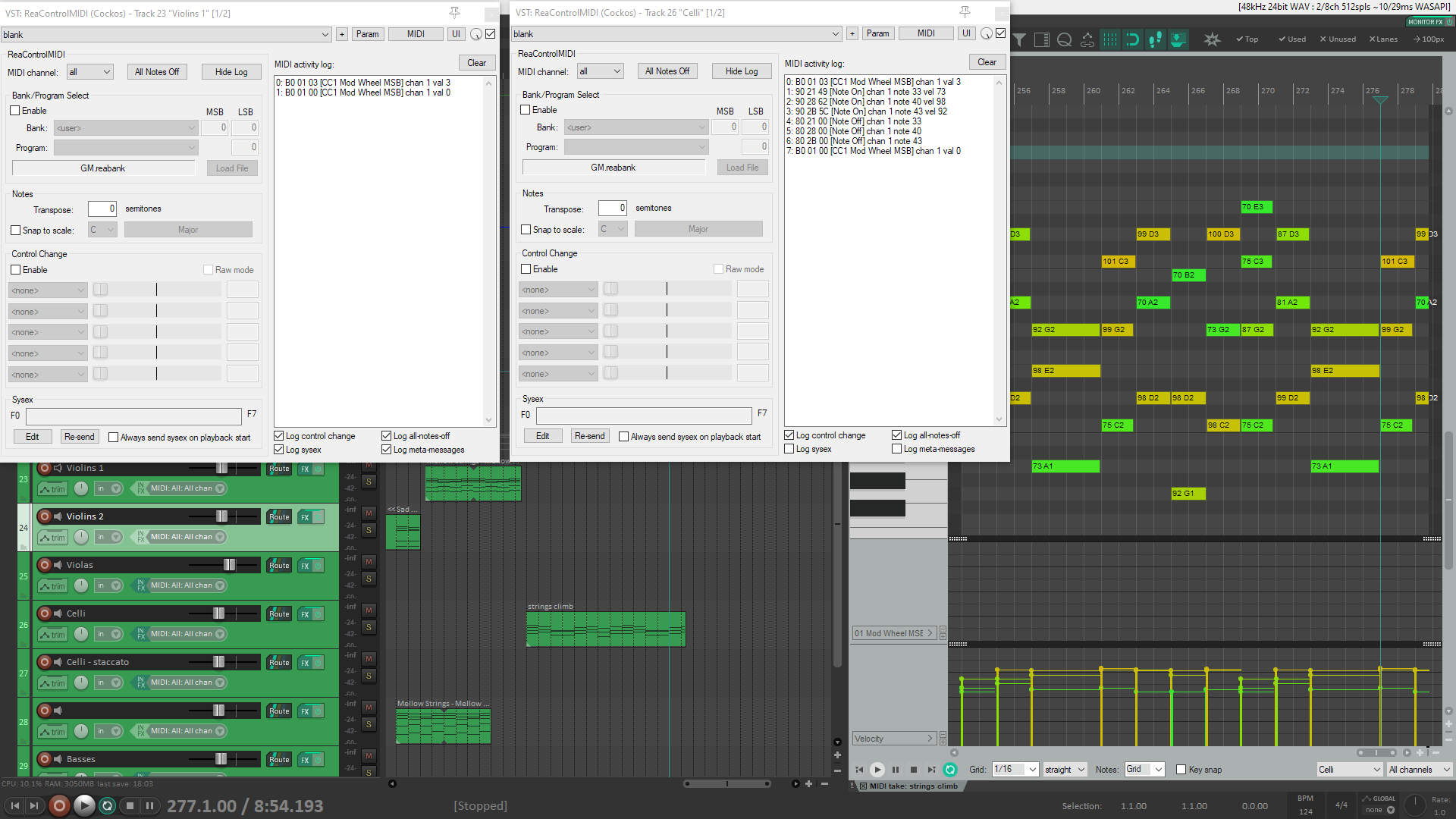1456x819 pixels.
Task: Click the filter funnel icon in MIDI editor
Action: [x=1019, y=39]
